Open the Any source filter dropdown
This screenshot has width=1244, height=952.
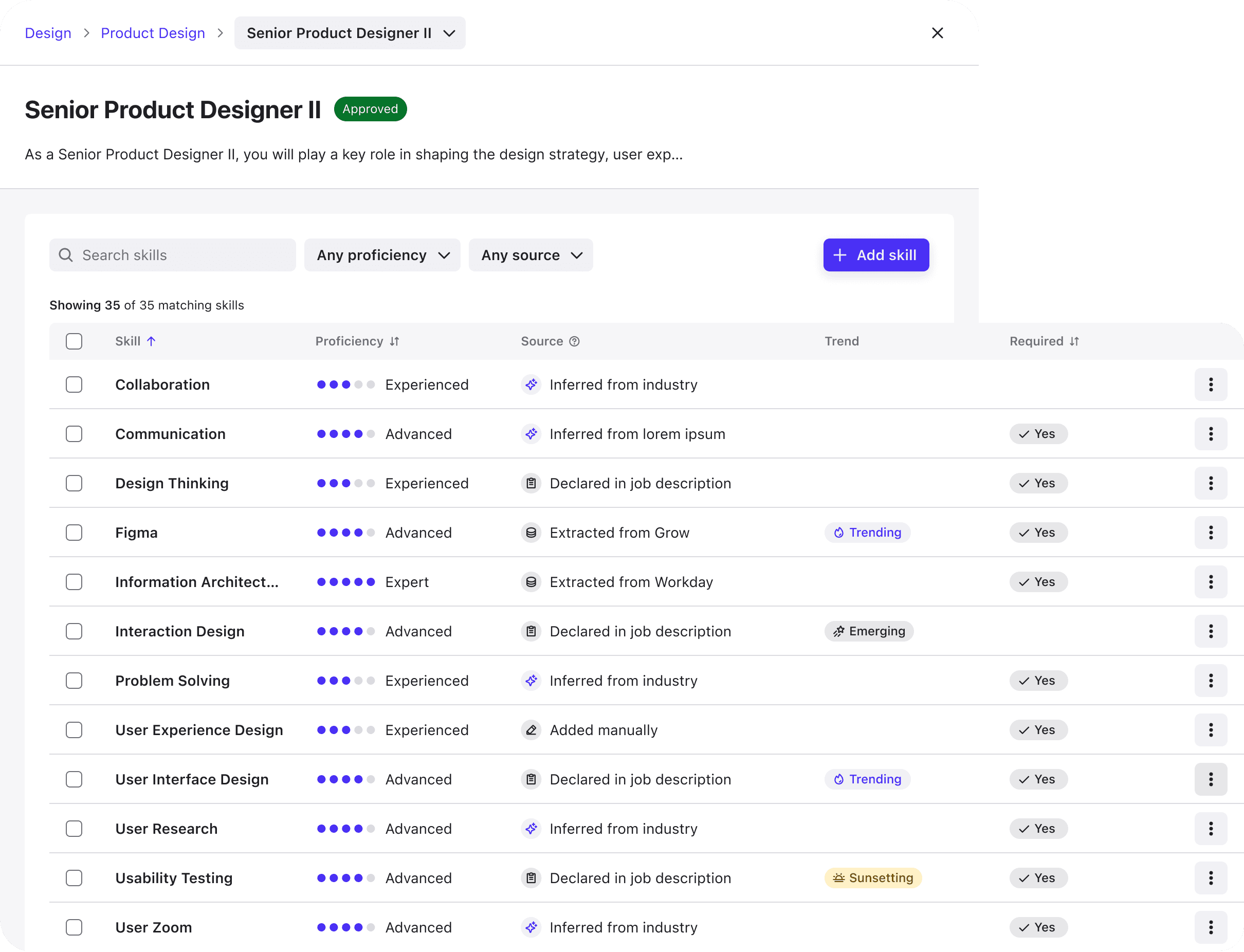tap(530, 255)
